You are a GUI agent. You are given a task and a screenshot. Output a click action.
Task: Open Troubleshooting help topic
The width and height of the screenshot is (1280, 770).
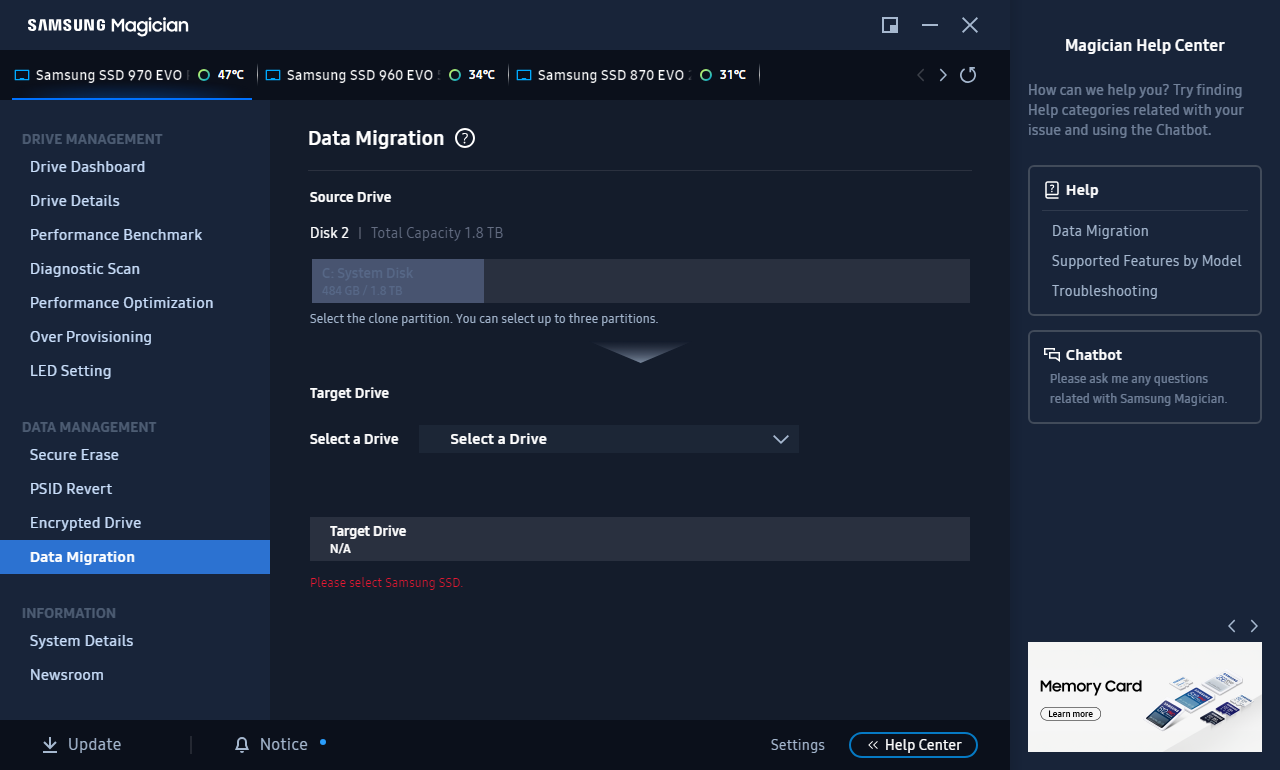coord(1105,291)
